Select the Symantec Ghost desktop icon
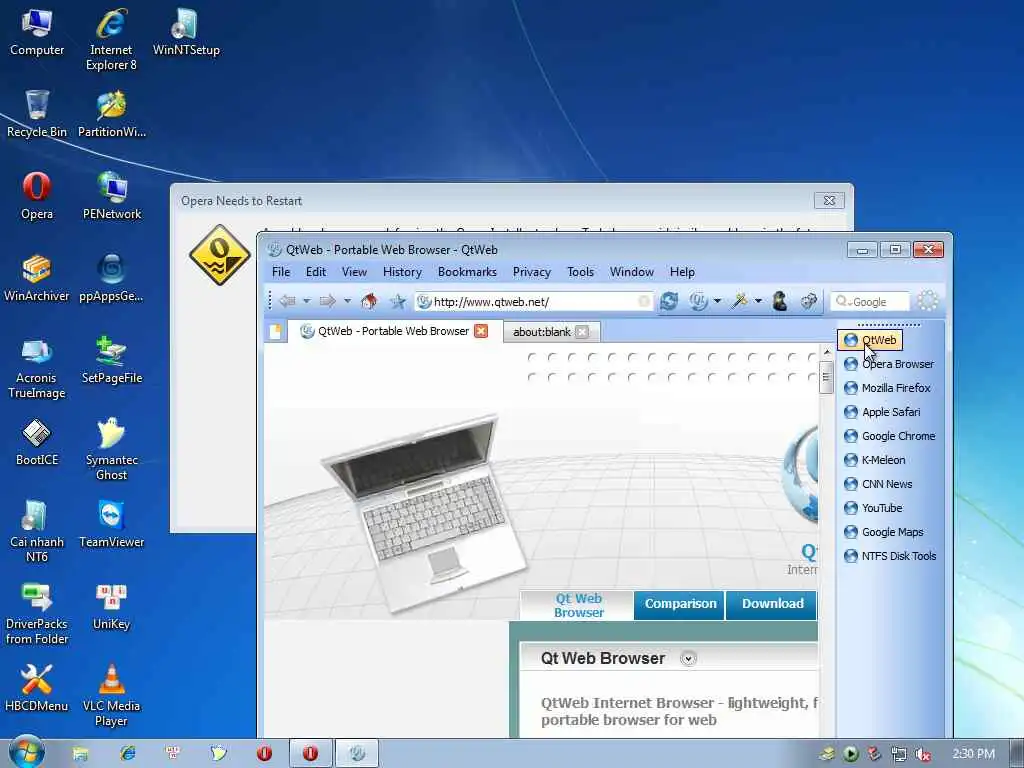Viewport: 1024px width, 768px height. pos(112,449)
